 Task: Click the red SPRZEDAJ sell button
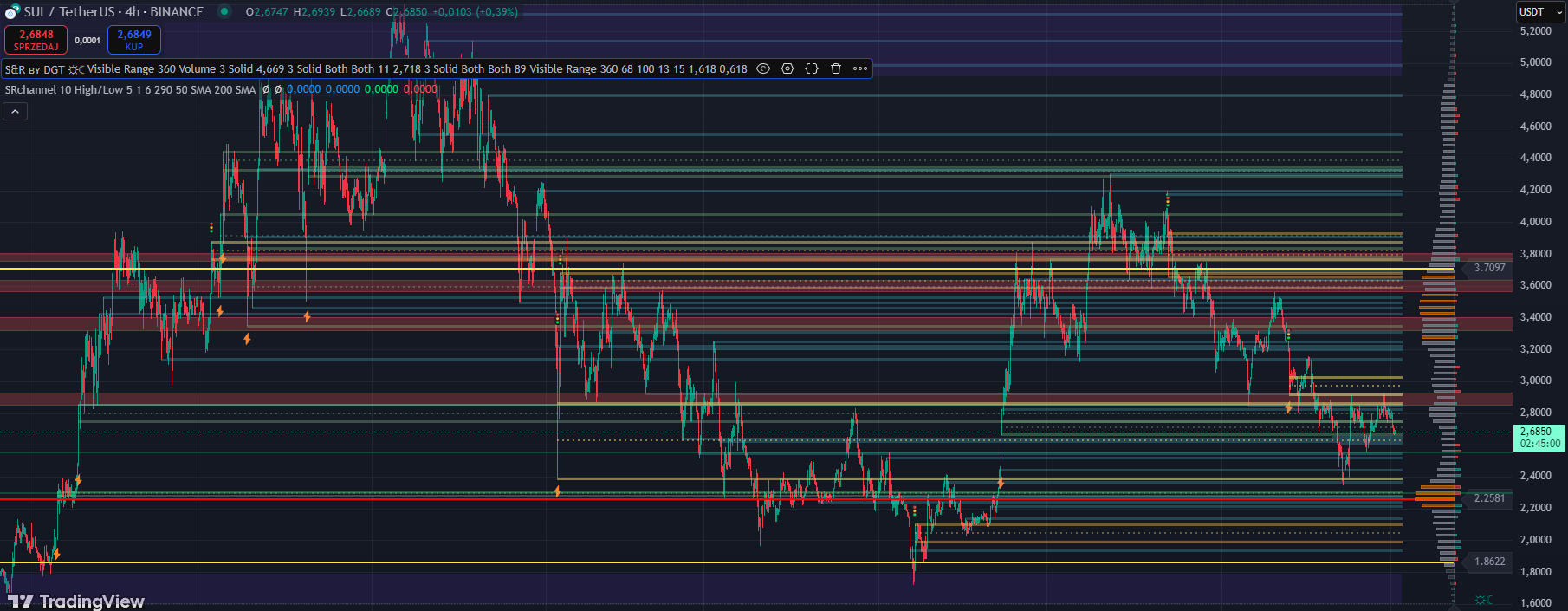click(36, 40)
